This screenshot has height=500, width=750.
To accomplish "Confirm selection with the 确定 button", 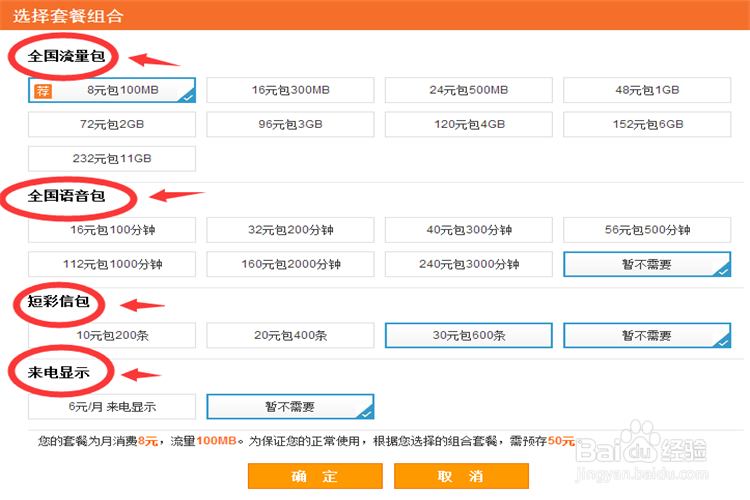I will pyautogui.click(x=315, y=476).
